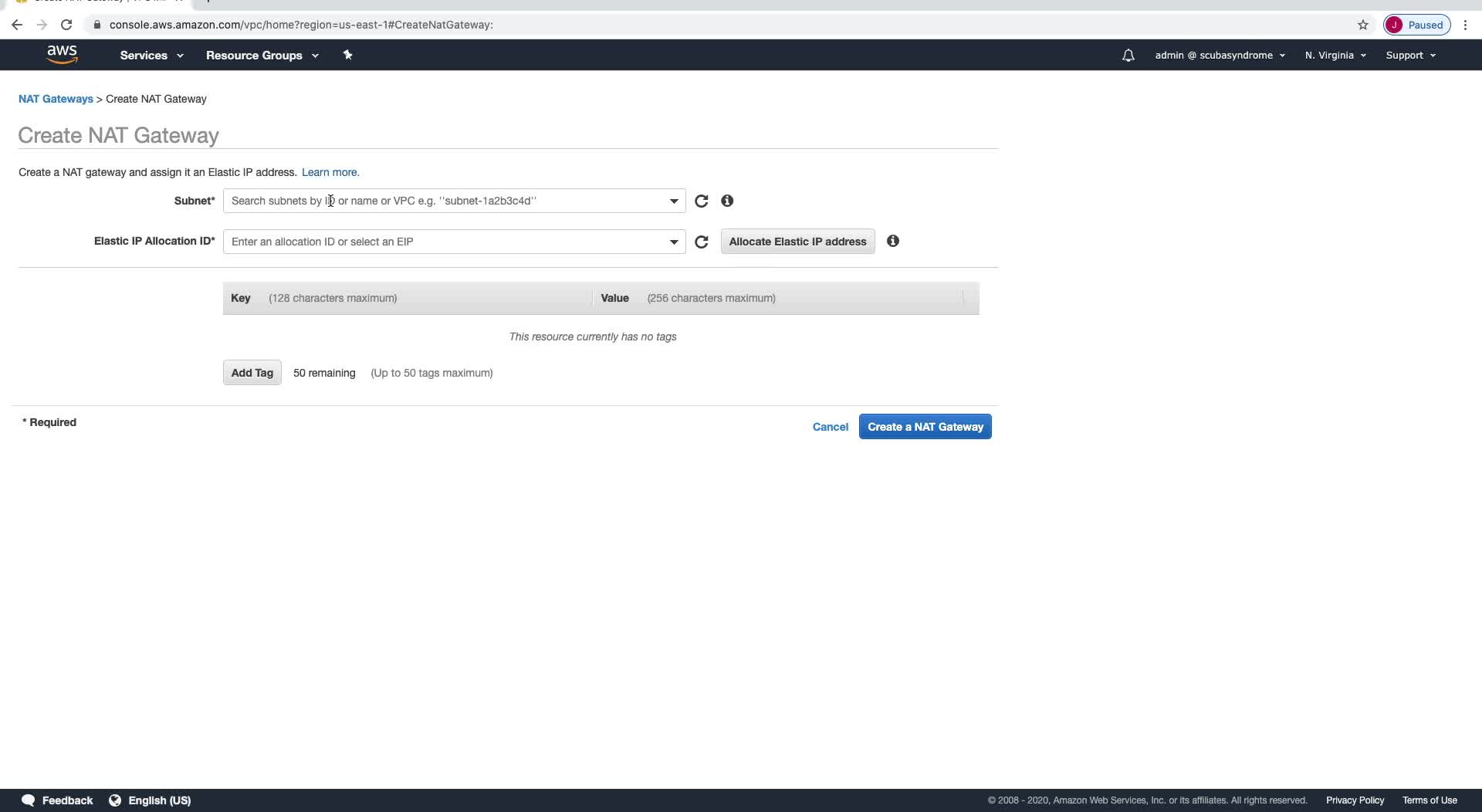Click the Feedback speech bubble icon
The image size is (1482, 812).
(x=29, y=800)
